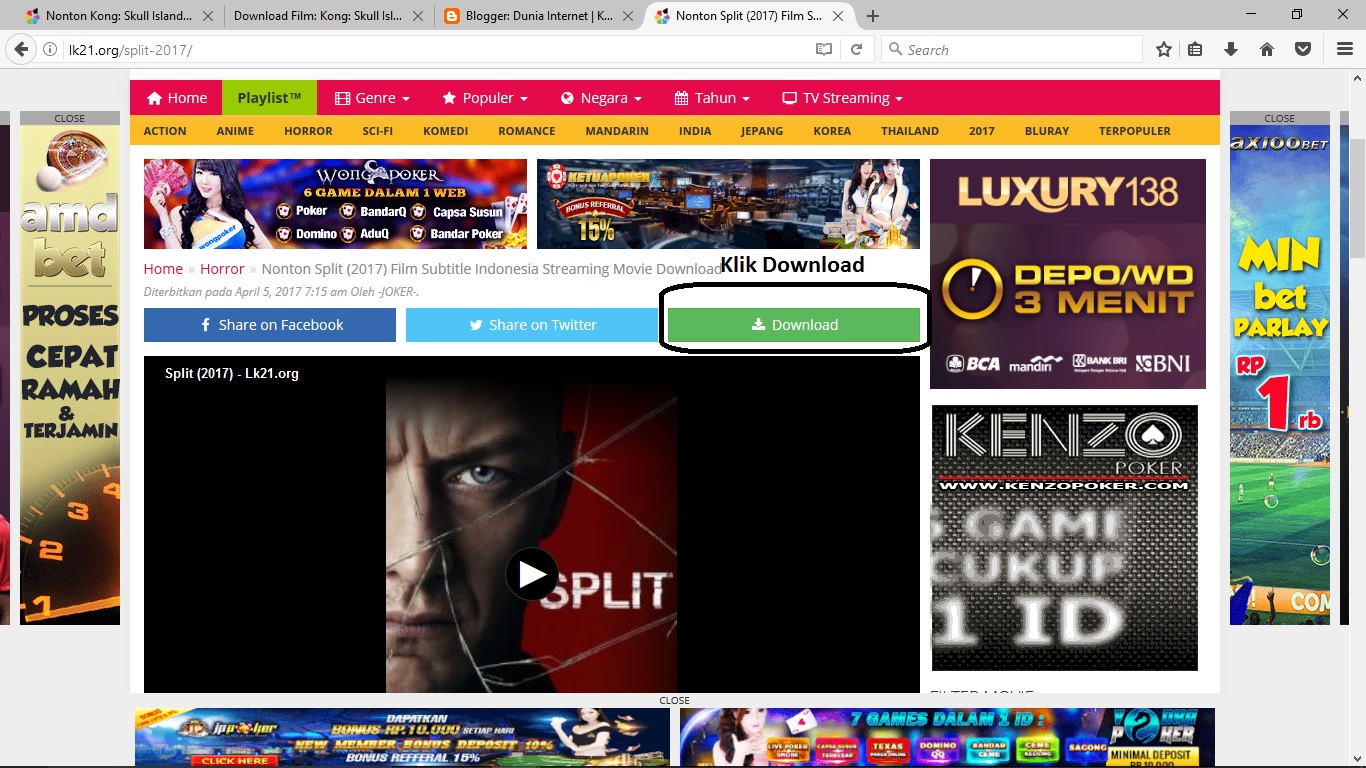The height and width of the screenshot is (768, 1366).
Task: Open the ROMANCE category link
Action: [527, 131]
